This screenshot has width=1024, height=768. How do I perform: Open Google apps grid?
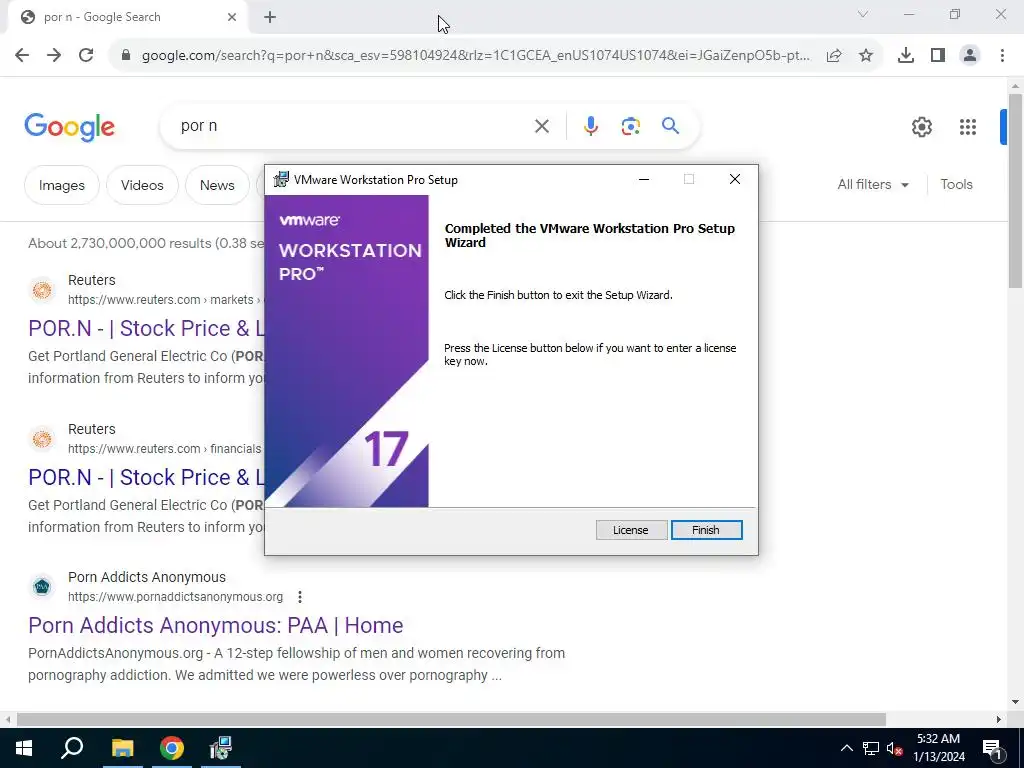click(x=968, y=127)
